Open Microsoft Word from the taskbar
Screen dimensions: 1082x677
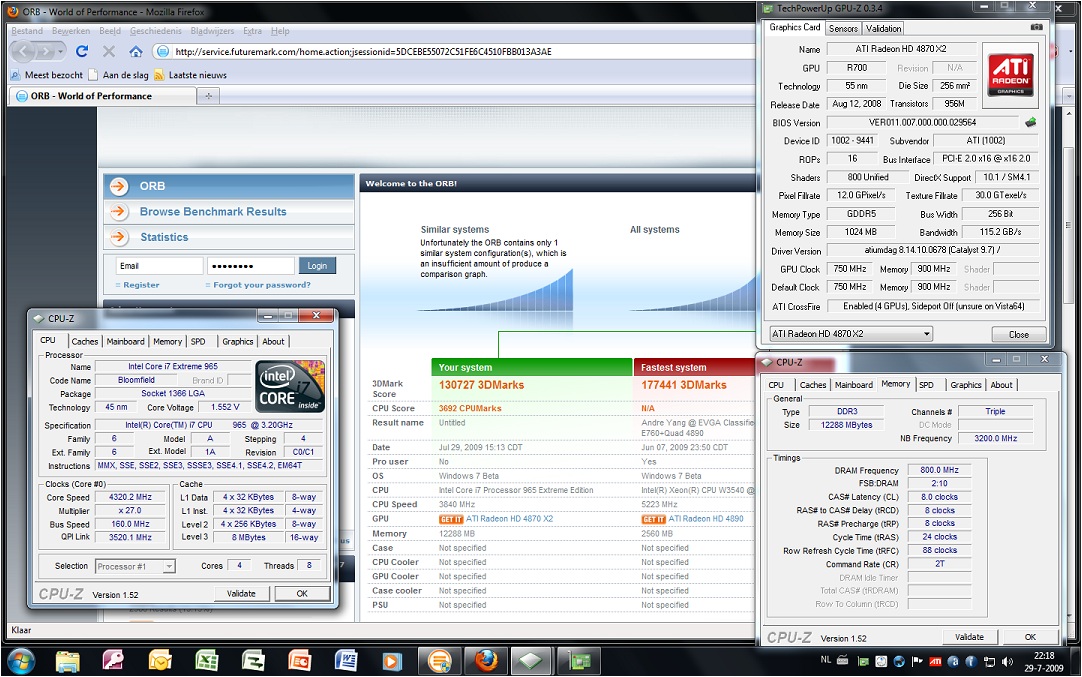pyautogui.click(x=346, y=662)
